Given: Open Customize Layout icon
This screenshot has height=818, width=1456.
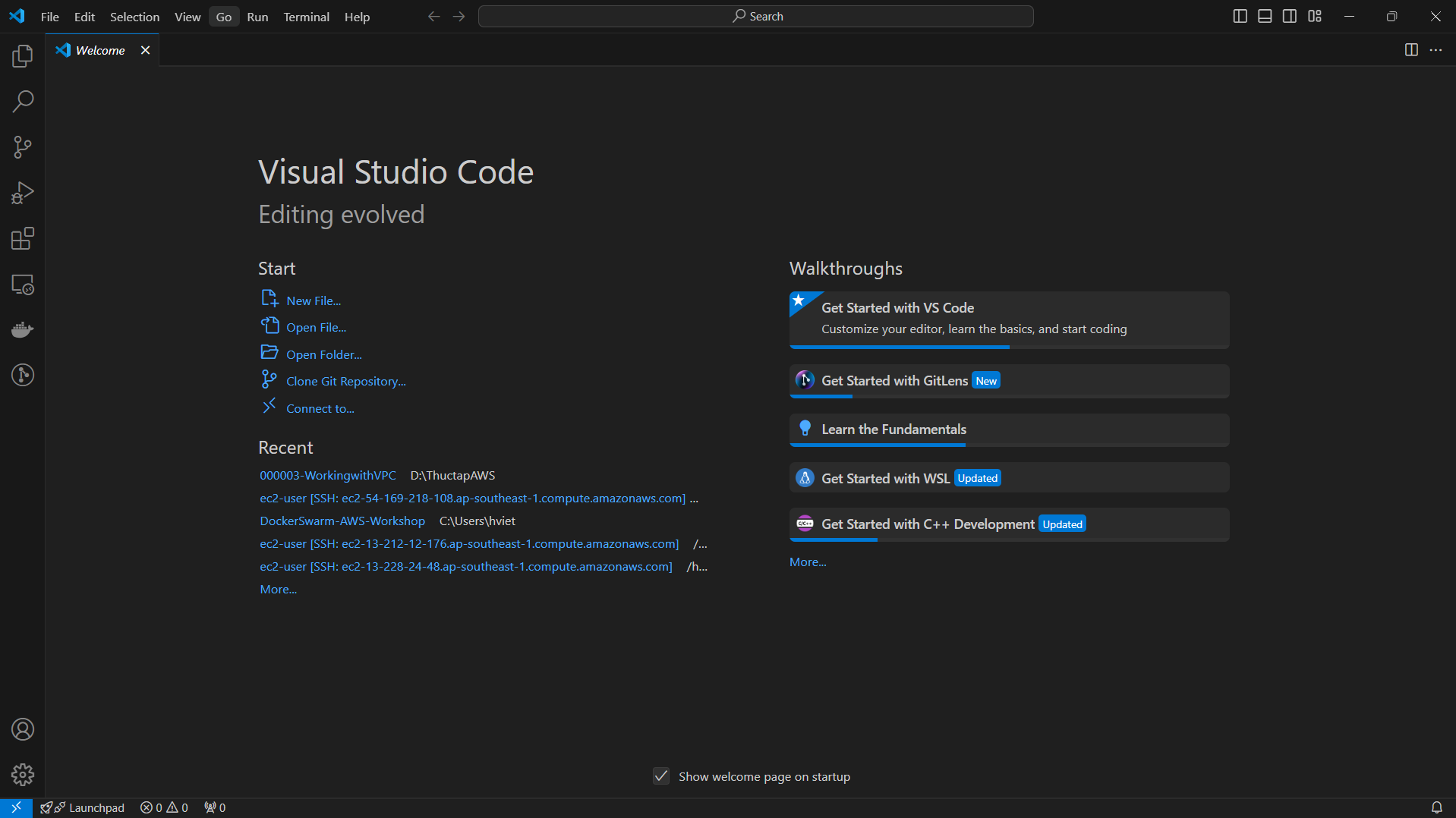Looking at the screenshot, I should pyautogui.click(x=1315, y=17).
